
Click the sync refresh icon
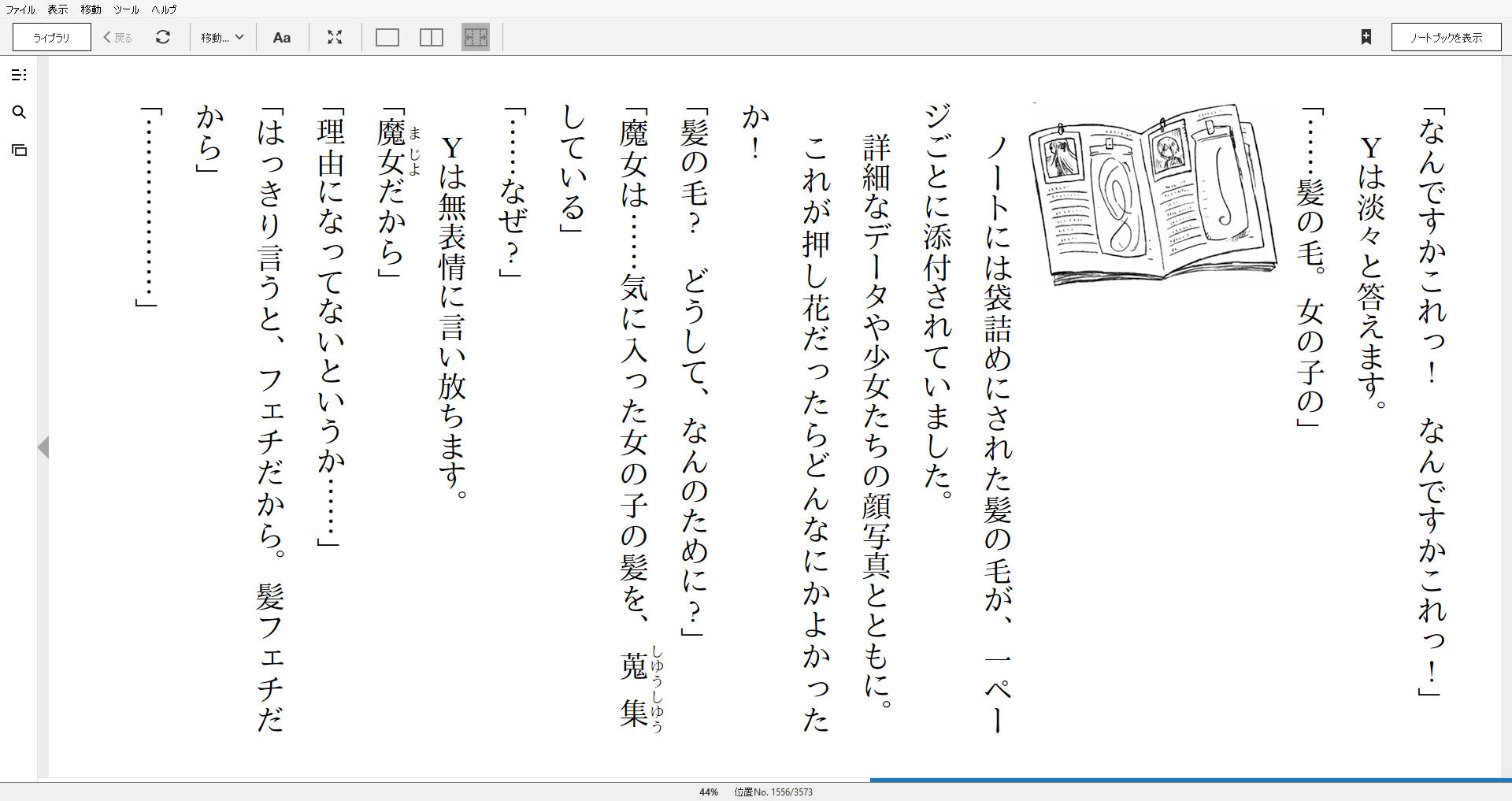tap(163, 37)
